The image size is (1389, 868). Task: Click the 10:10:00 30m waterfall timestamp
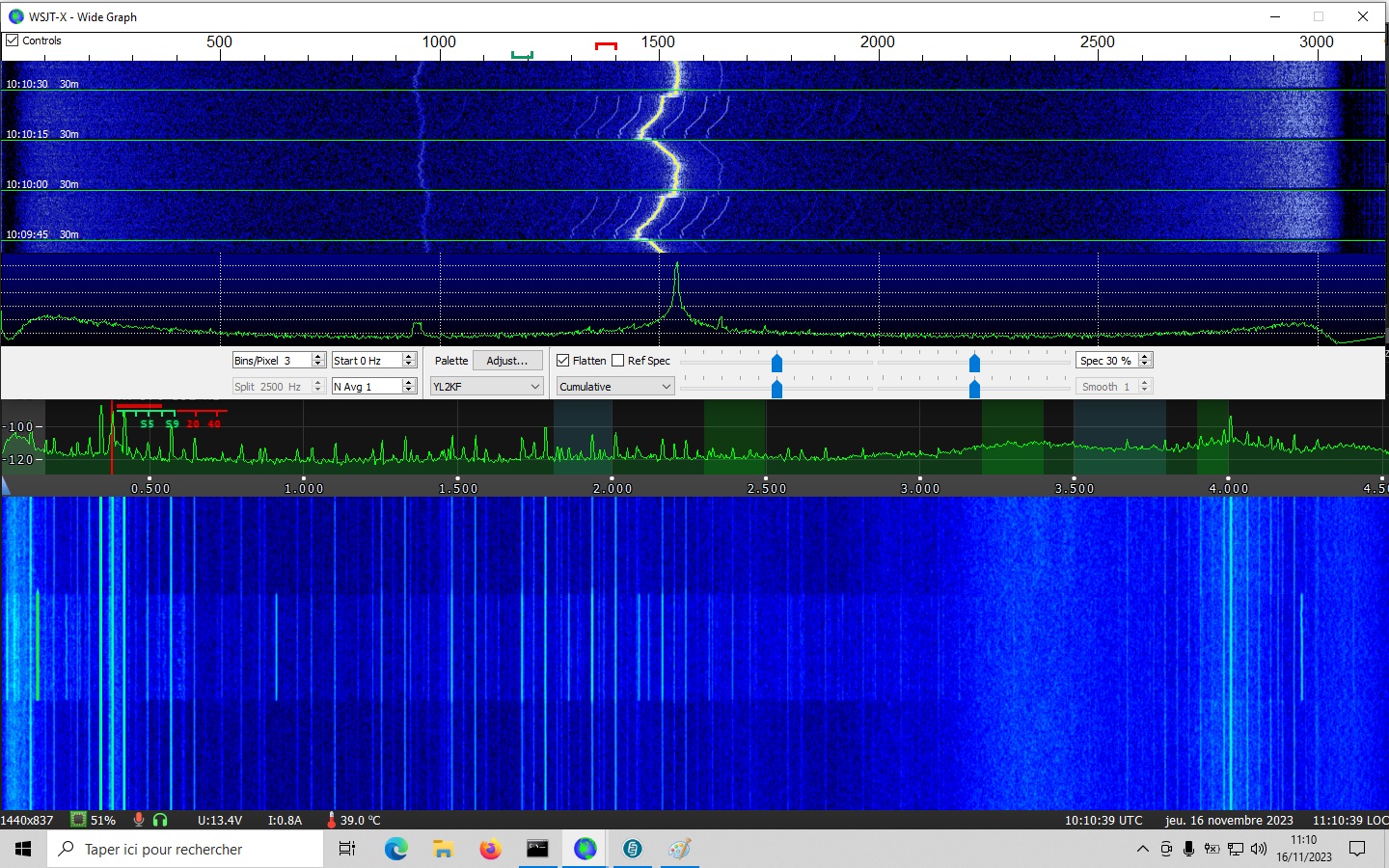(42, 184)
